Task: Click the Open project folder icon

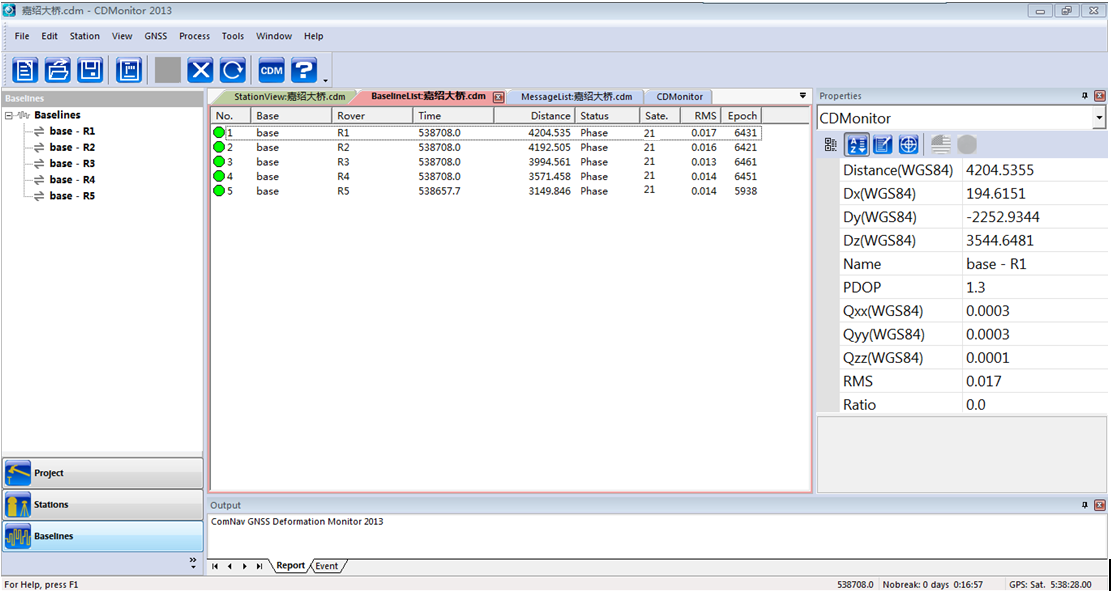Action: tap(58, 70)
